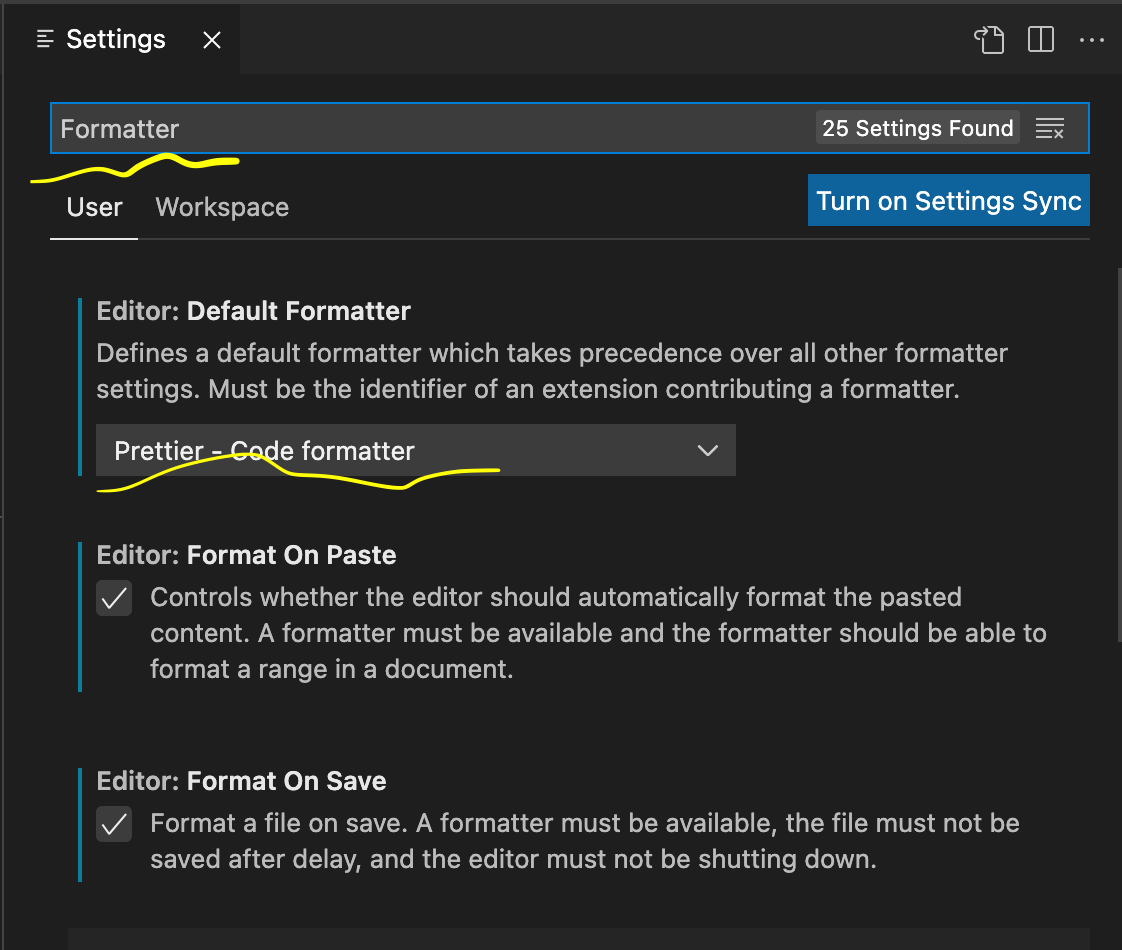Click the chevron on the Prettier selector
Image resolution: width=1122 pixels, height=950 pixels.
708,450
